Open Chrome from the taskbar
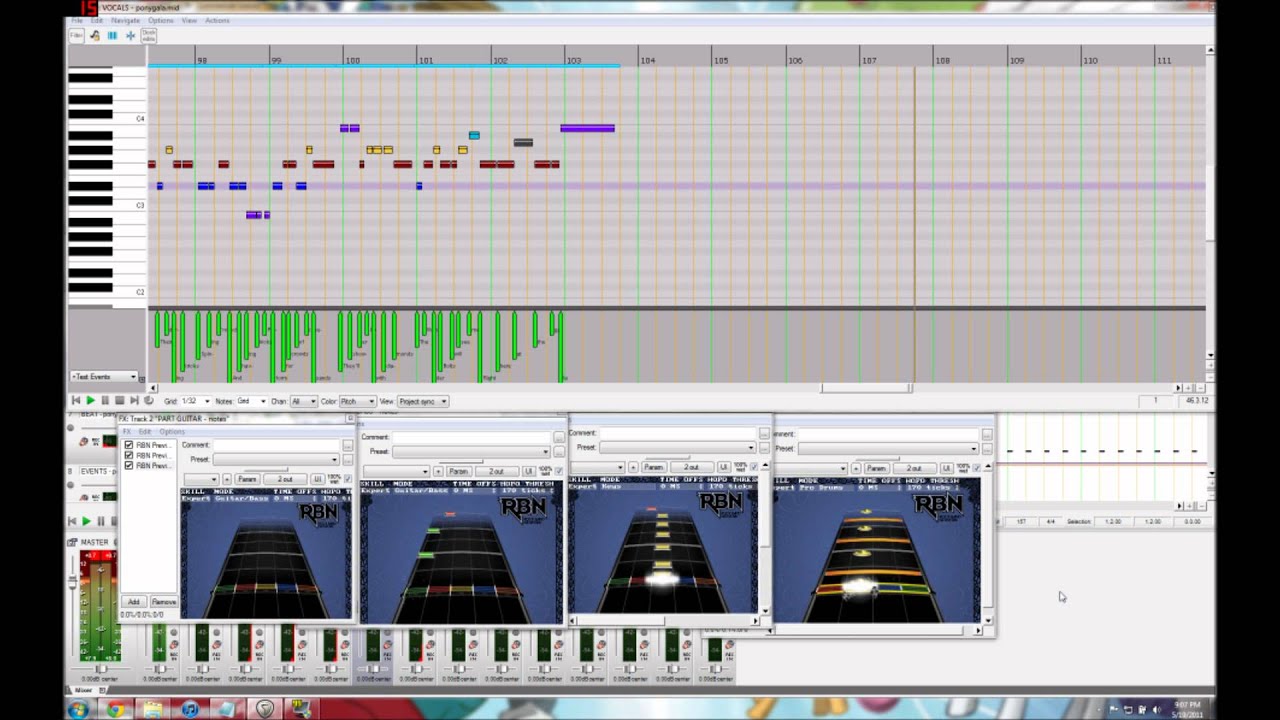This screenshot has height=720, width=1280. click(115, 709)
